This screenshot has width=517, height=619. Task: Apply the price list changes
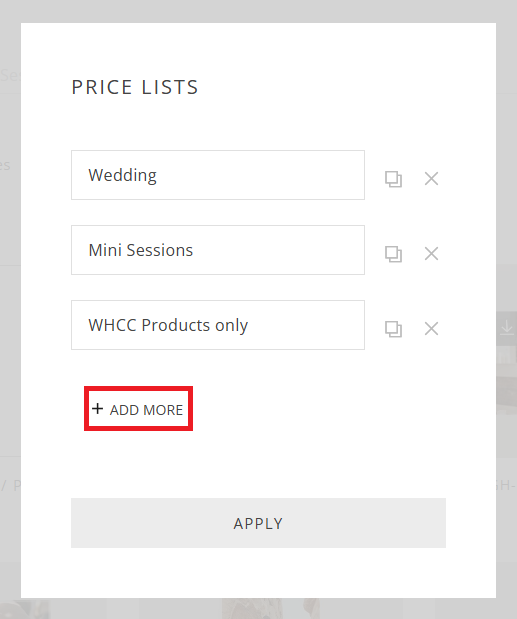258,523
